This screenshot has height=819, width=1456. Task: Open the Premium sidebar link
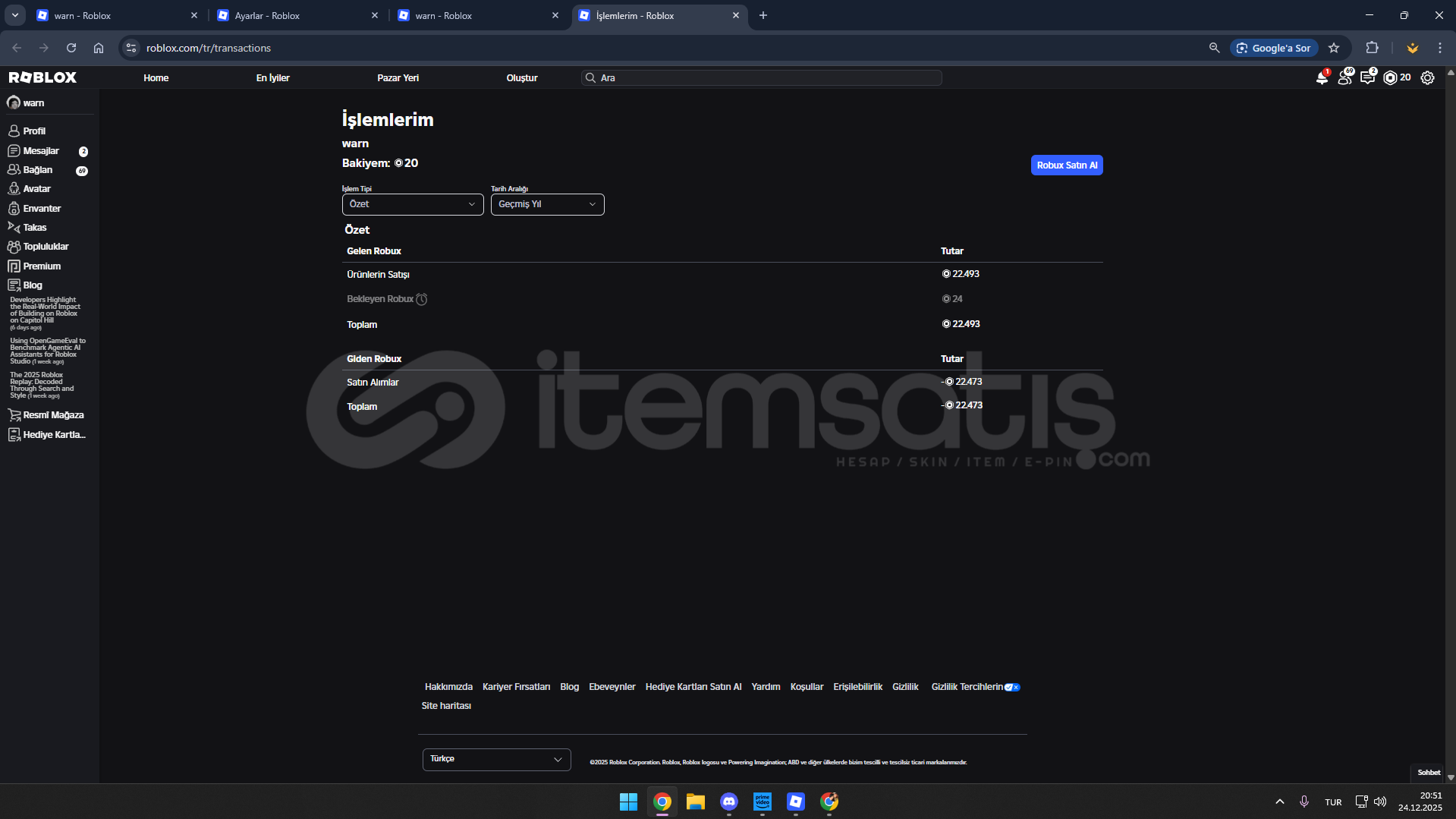(x=42, y=266)
